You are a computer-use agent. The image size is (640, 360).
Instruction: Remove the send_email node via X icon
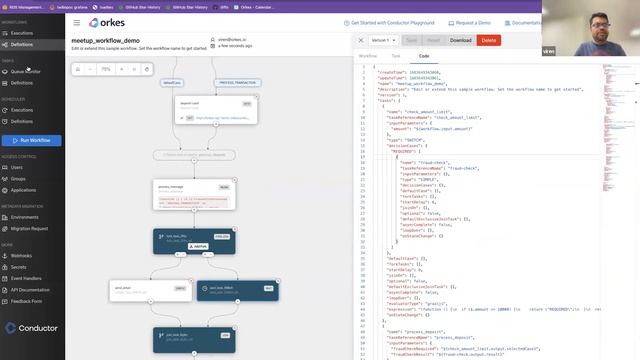[191, 281]
